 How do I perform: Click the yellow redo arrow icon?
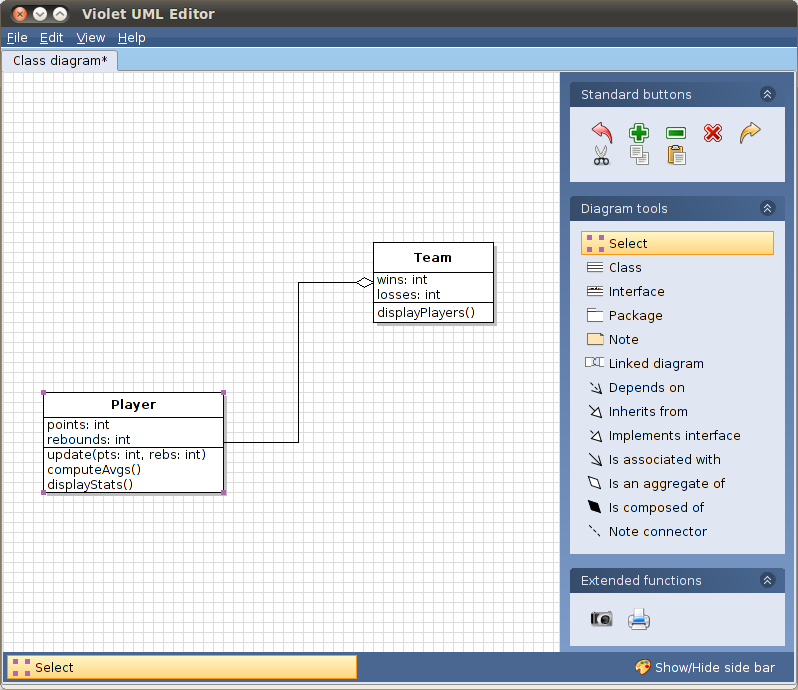[x=750, y=133]
